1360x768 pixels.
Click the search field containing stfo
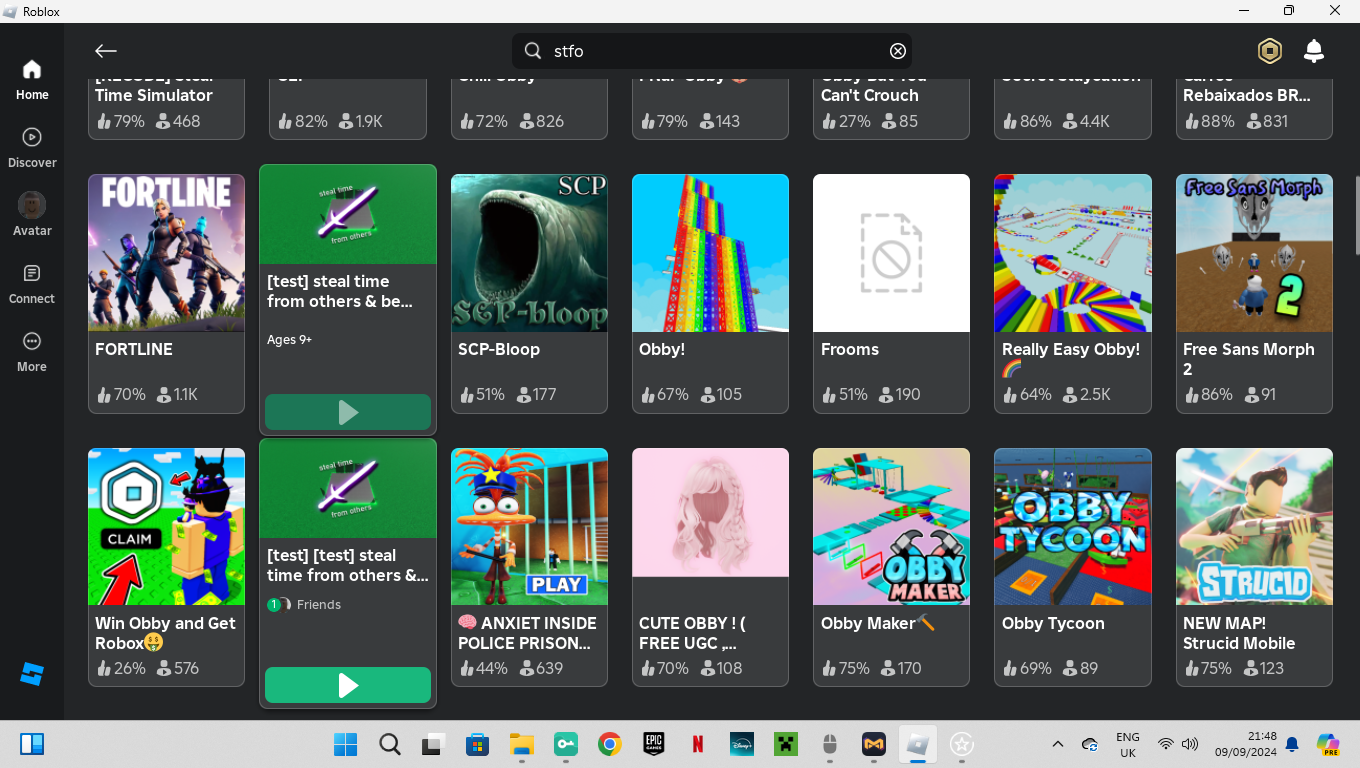(x=712, y=51)
